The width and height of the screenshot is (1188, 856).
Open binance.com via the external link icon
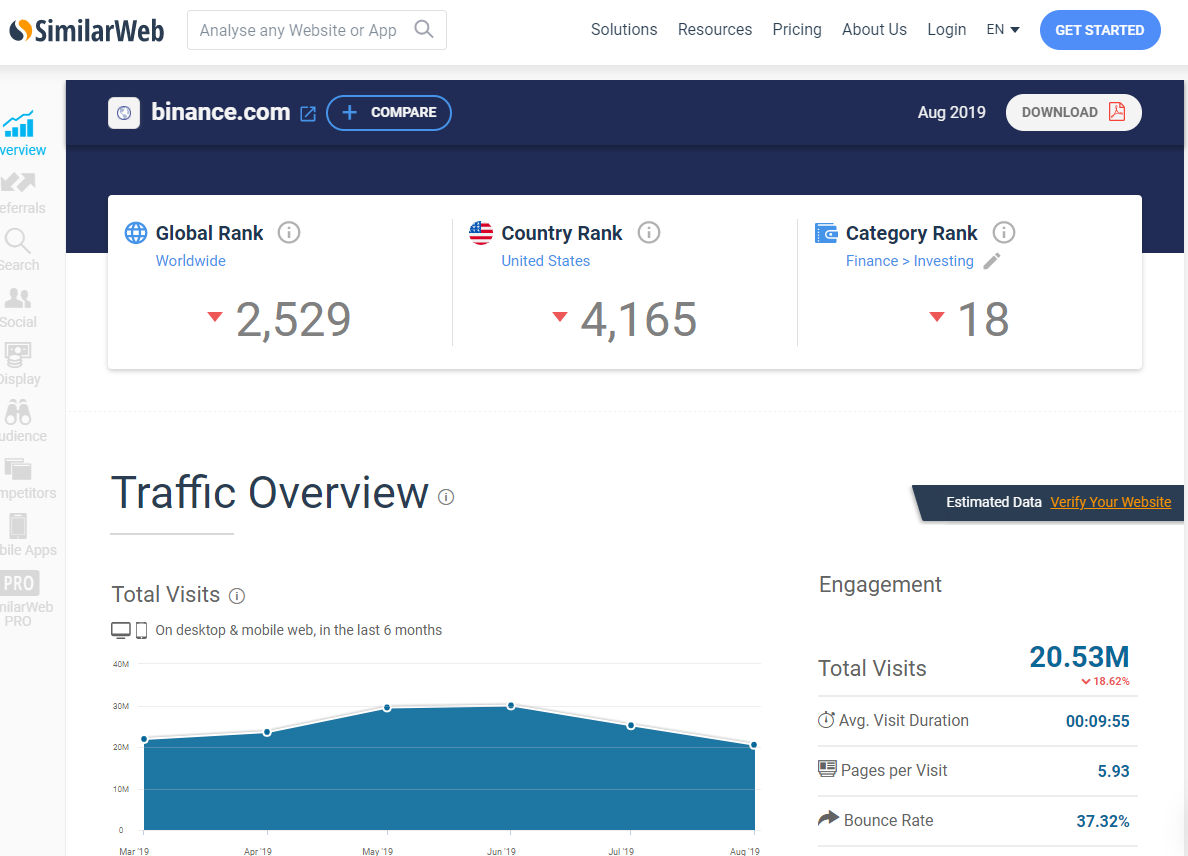(308, 114)
